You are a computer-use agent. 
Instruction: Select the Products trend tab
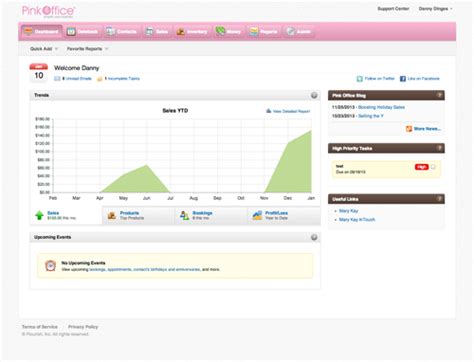[x=138, y=215]
